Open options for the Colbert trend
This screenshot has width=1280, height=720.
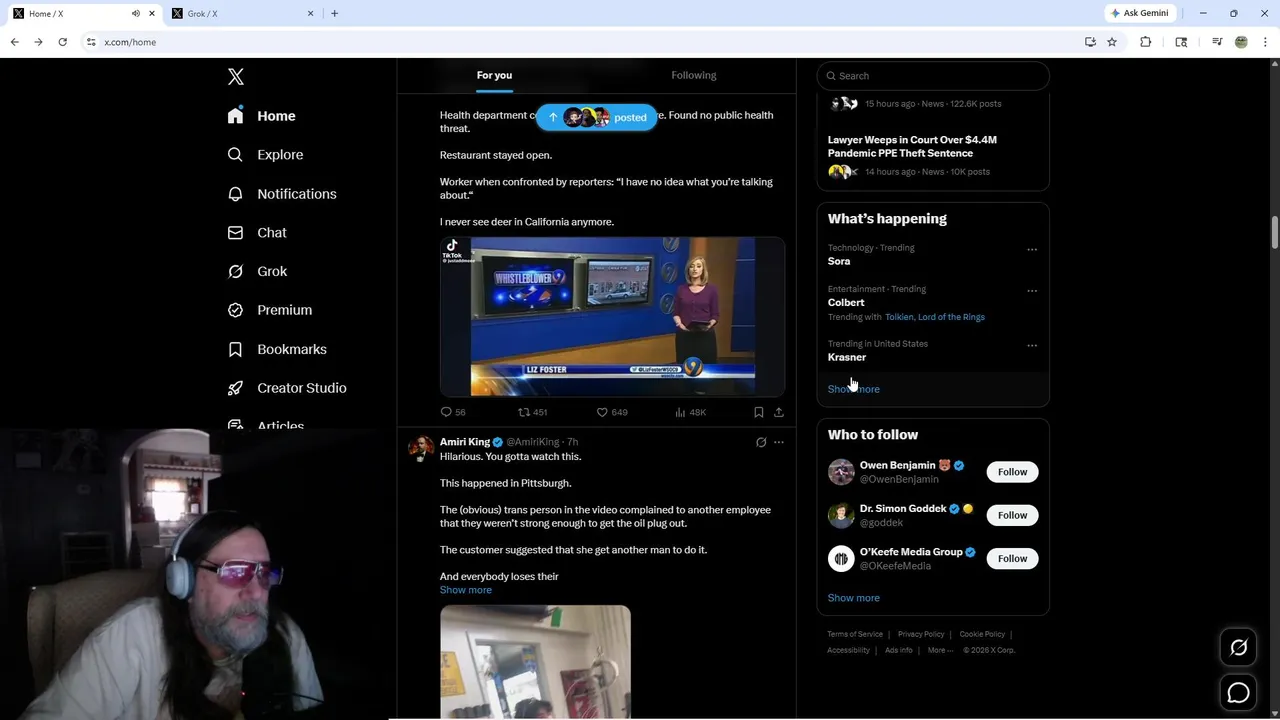tap(1032, 291)
